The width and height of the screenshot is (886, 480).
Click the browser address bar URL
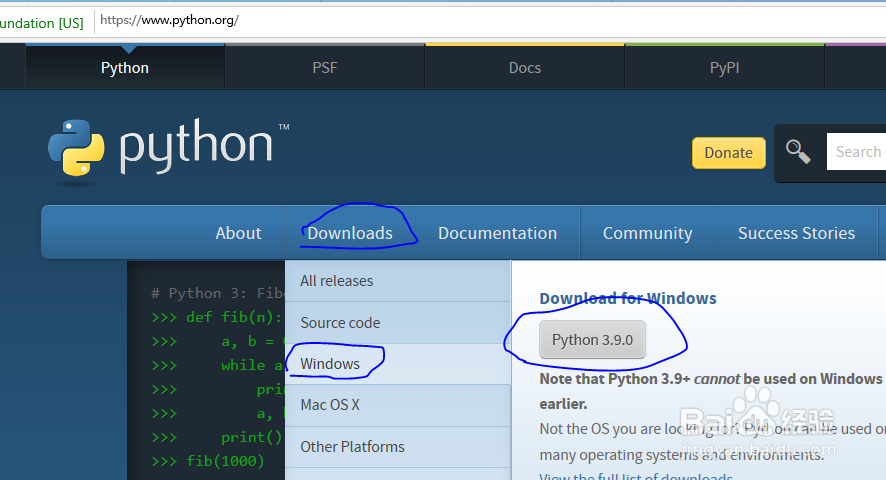coord(170,20)
